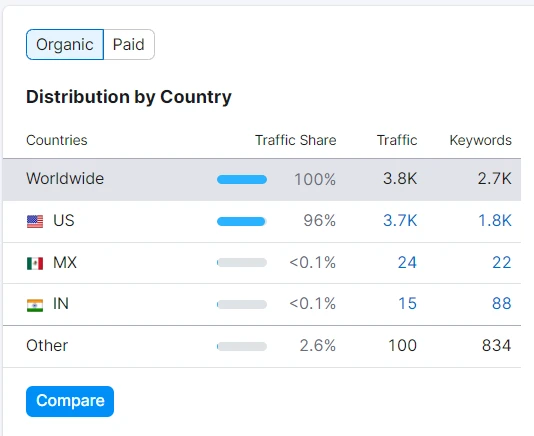Select the Worldwide row label

(65, 178)
